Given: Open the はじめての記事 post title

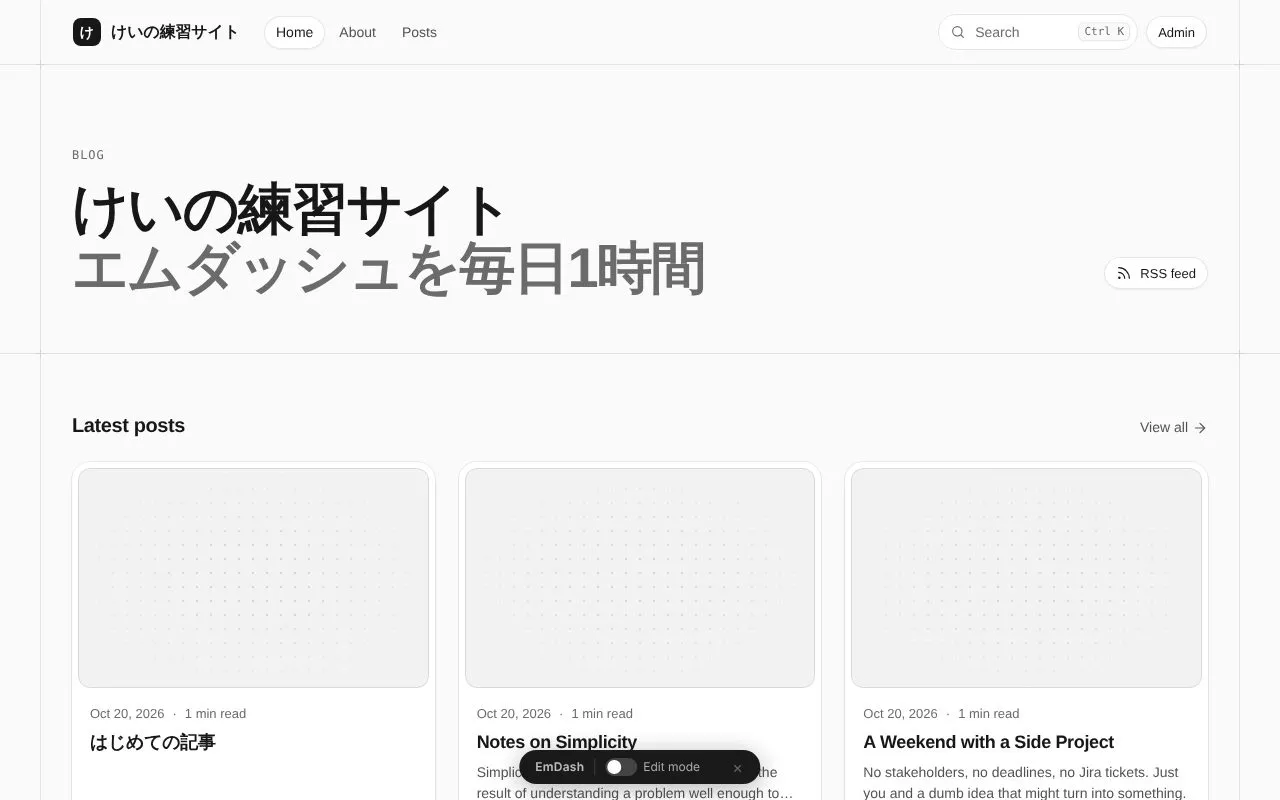Looking at the screenshot, I should [153, 742].
